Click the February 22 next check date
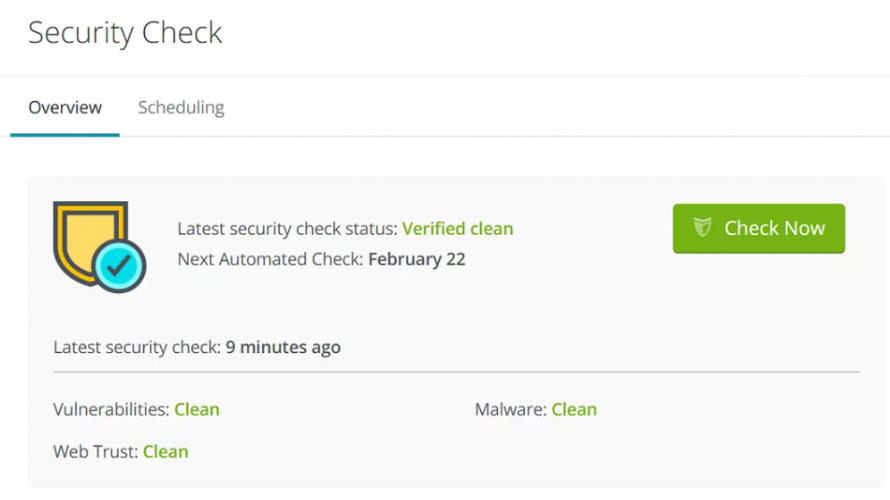This screenshot has height=500, width=890. tap(417, 260)
